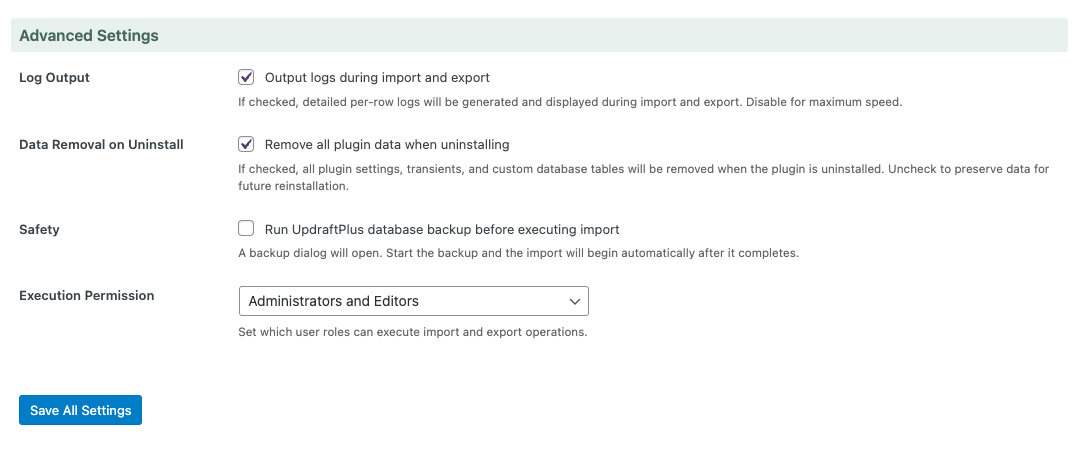The height and width of the screenshot is (457, 1079).
Task: Enable UpdraftPlus database backup checkbox
Action: tap(246, 229)
